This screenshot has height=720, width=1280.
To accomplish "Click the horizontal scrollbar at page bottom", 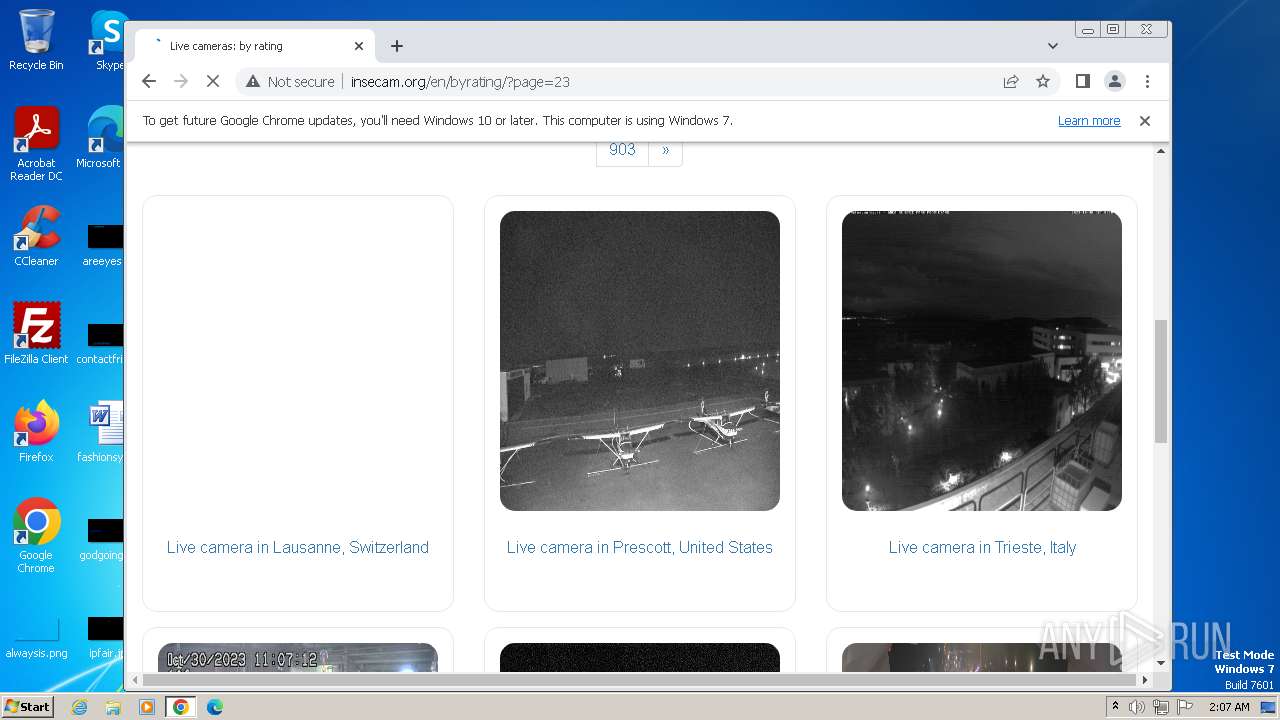I will coord(640,680).
